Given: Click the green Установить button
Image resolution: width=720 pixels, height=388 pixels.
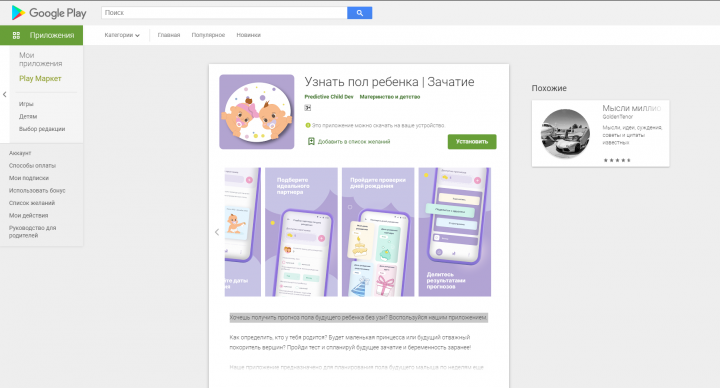Looking at the screenshot, I should click(472, 141).
